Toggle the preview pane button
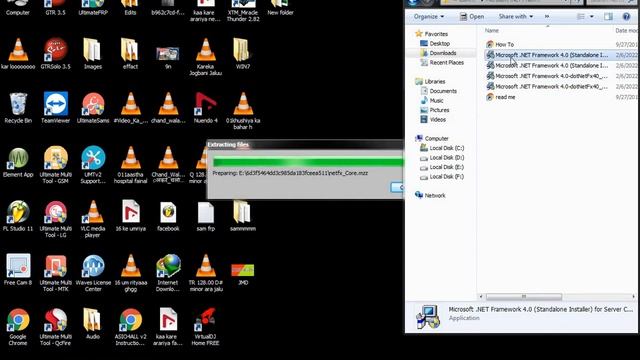 (x=608, y=17)
